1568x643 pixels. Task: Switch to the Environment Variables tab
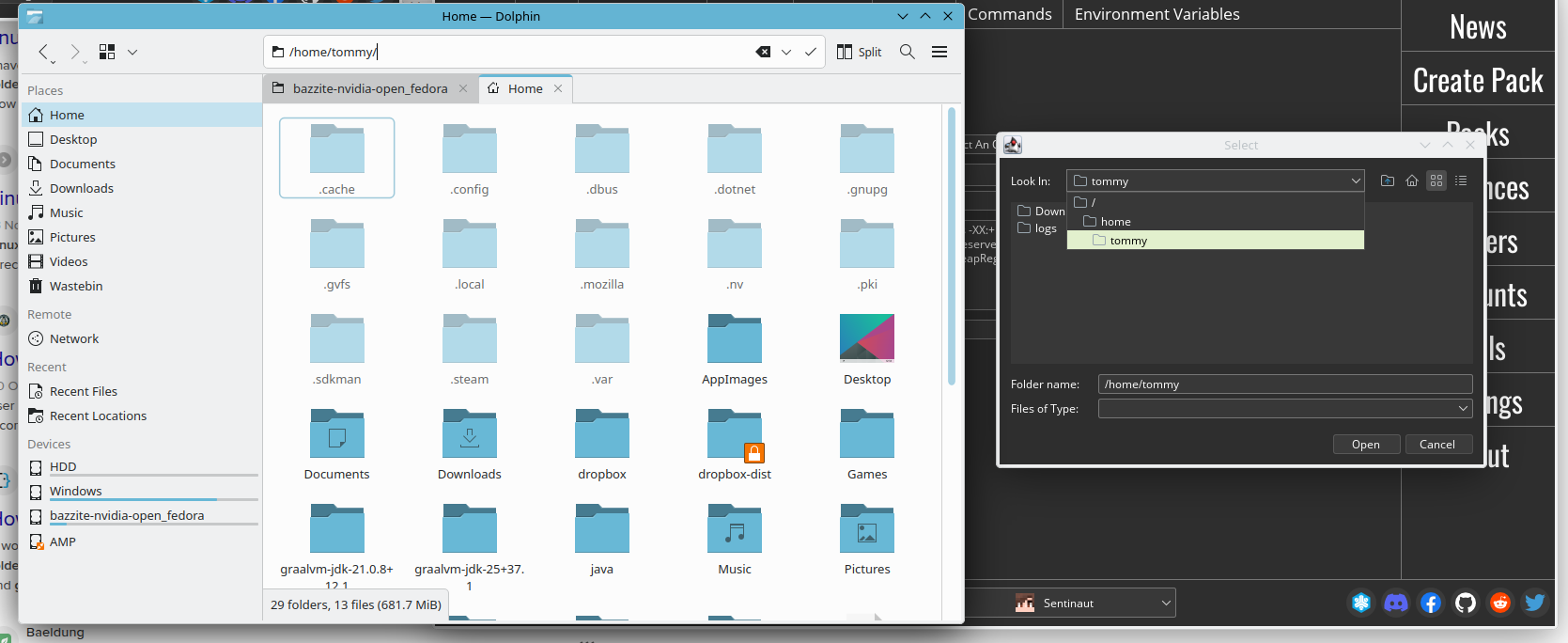click(x=1157, y=14)
